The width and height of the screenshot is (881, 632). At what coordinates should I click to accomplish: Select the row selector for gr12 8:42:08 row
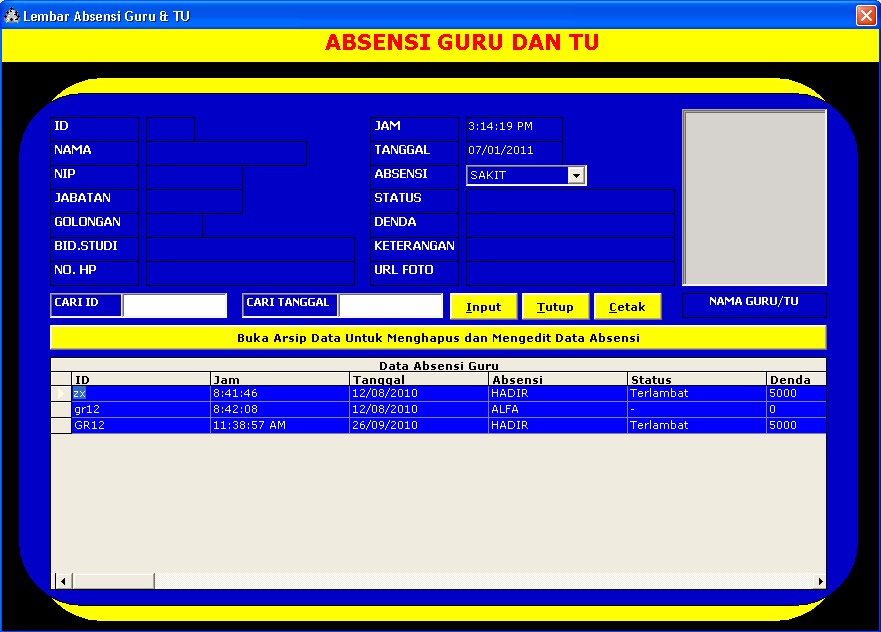61,409
